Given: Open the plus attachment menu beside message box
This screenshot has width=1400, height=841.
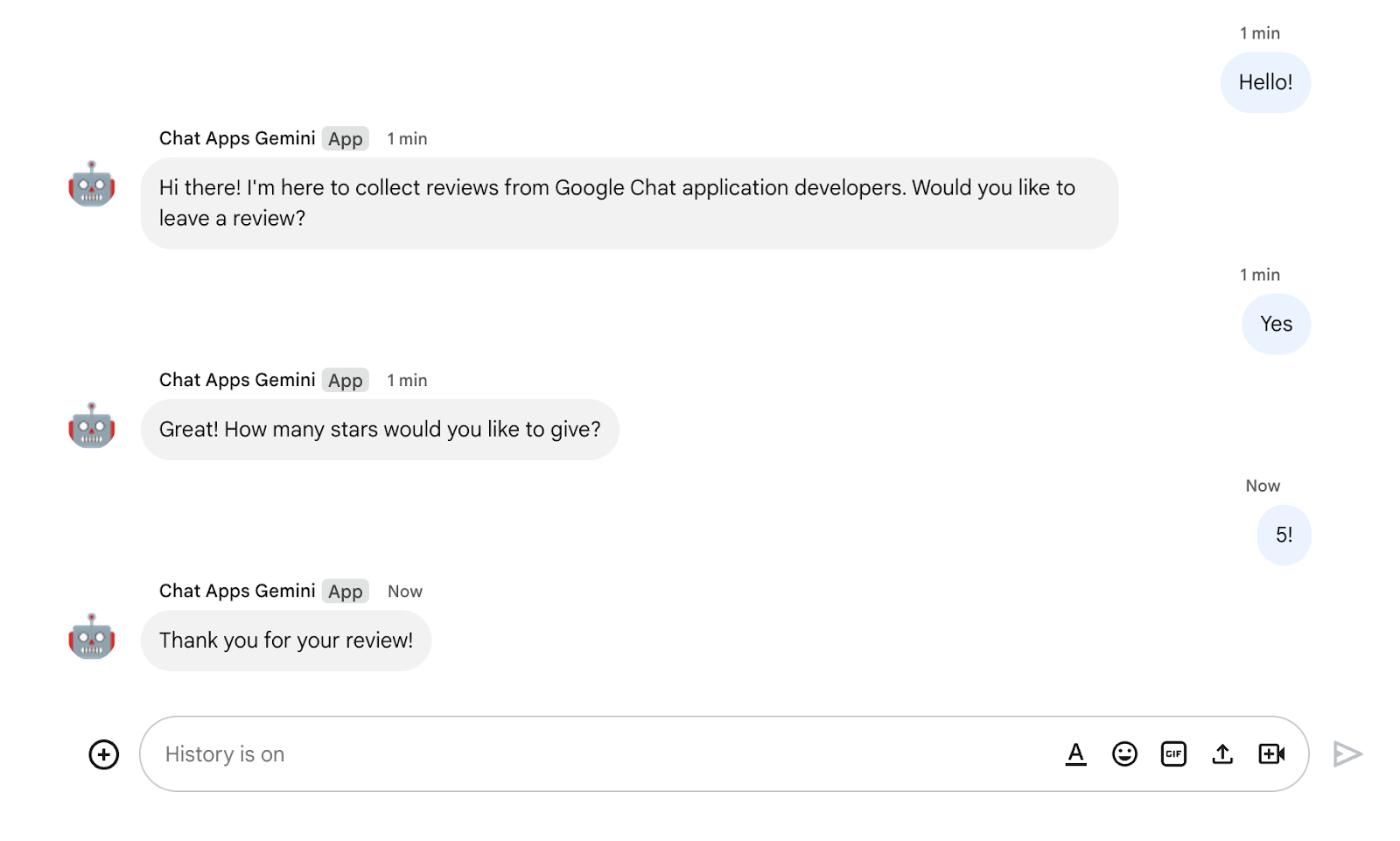Looking at the screenshot, I should click(104, 754).
